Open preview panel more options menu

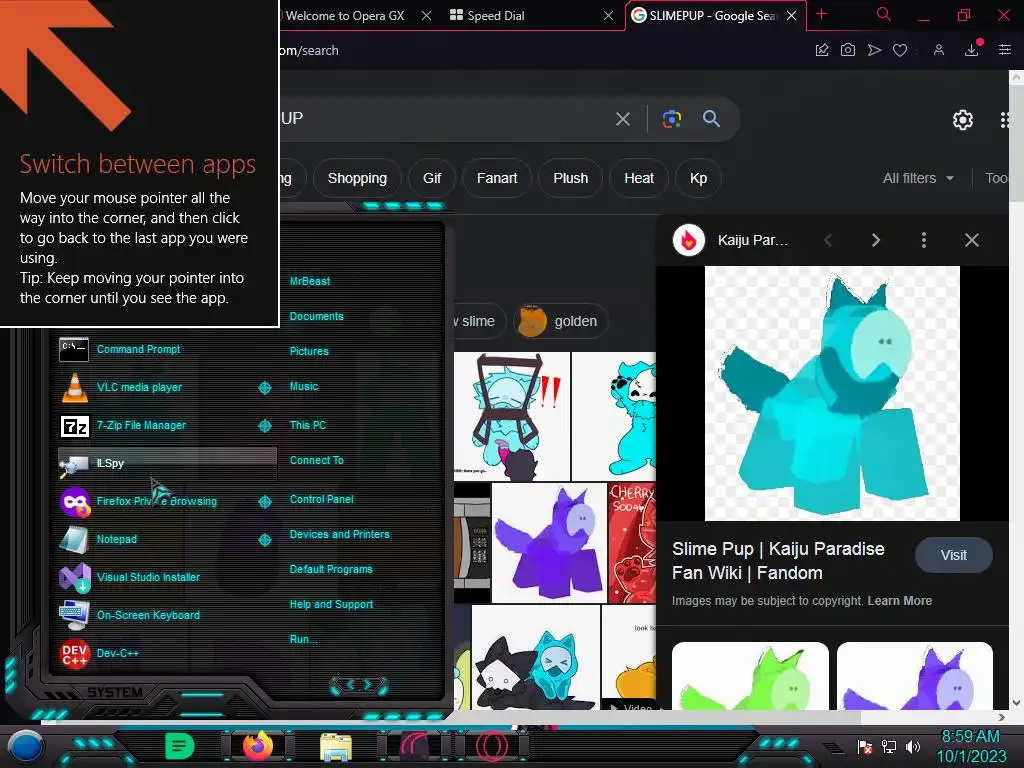pyautogui.click(x=923, y=240)
